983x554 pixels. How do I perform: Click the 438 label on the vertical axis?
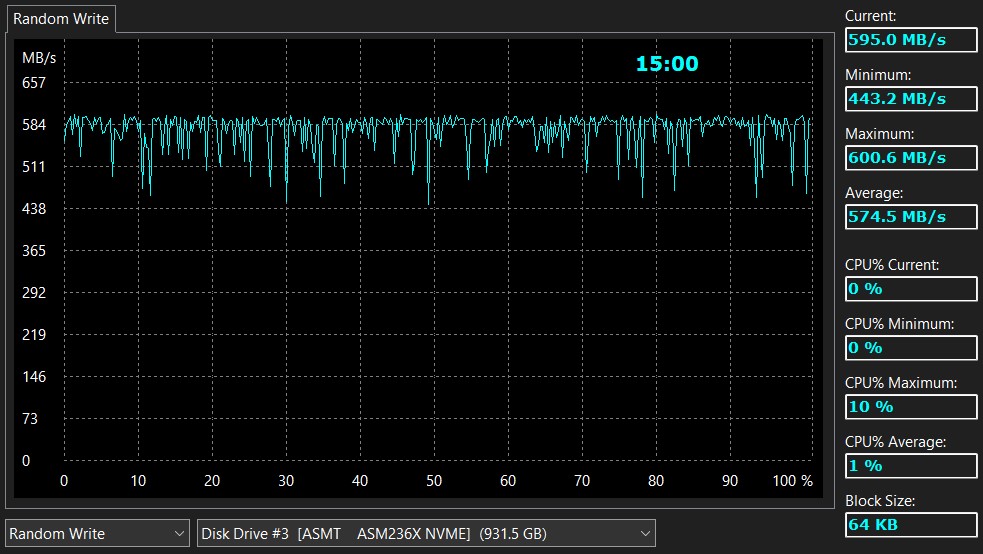pos(34,209)
